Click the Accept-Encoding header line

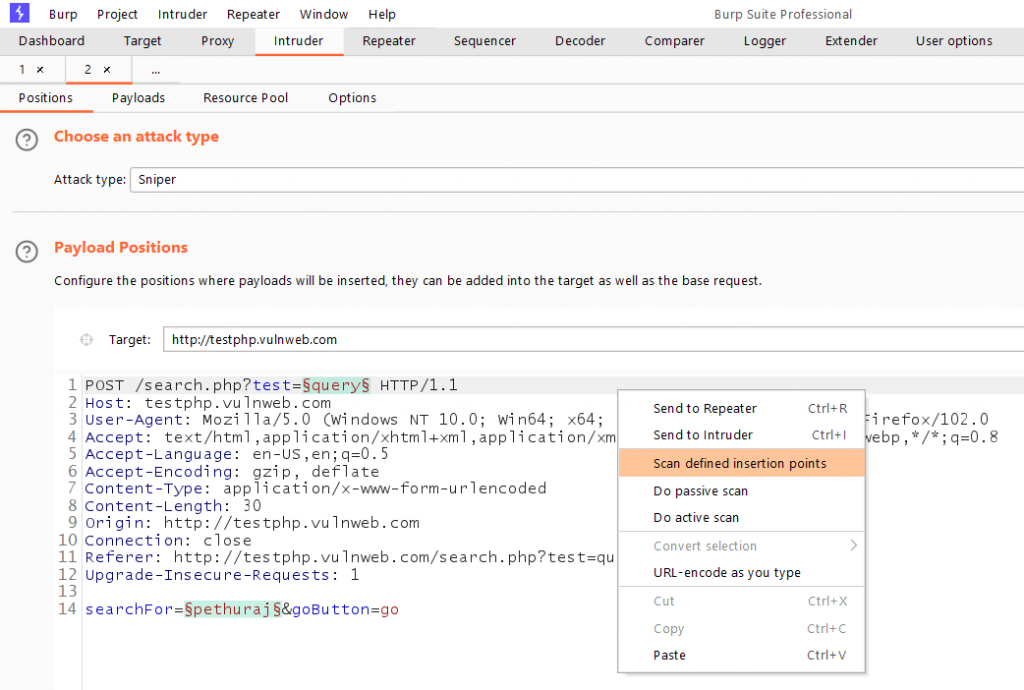pyautogui.click(x=232, y=471)
